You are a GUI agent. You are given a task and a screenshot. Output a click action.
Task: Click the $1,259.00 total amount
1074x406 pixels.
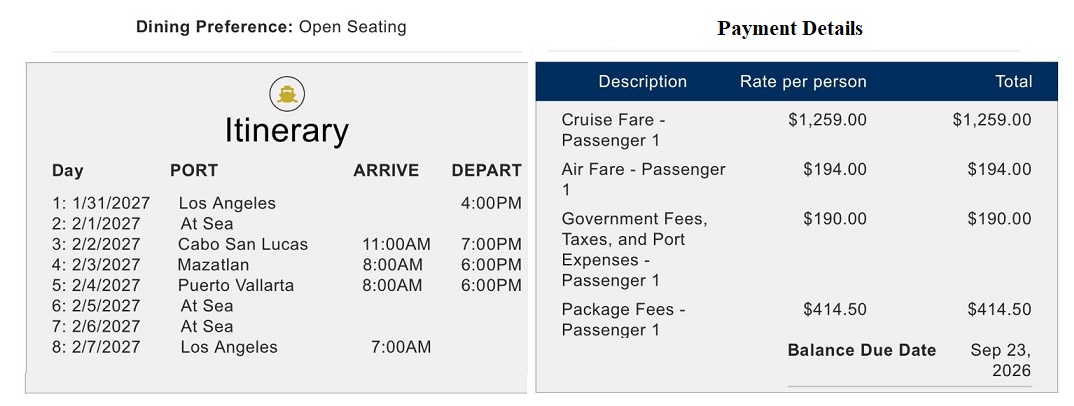click(991, 120)
